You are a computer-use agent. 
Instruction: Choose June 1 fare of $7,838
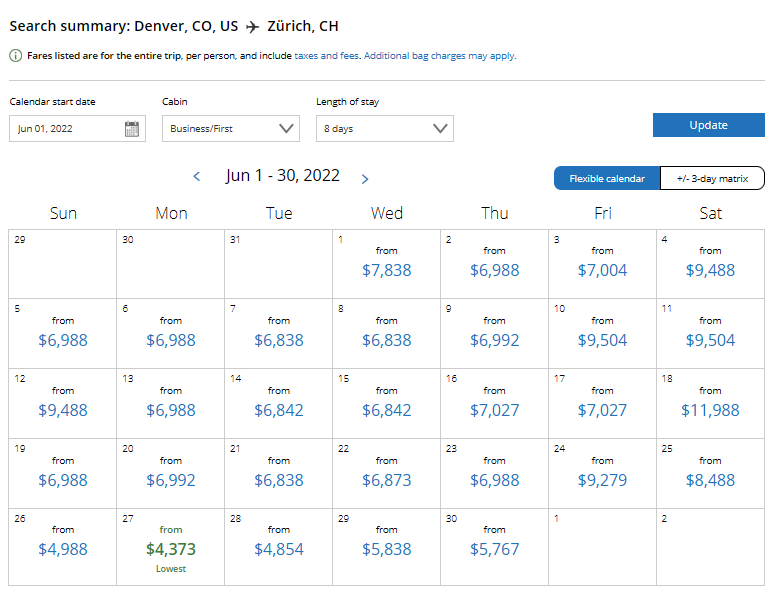click(386, 270)
